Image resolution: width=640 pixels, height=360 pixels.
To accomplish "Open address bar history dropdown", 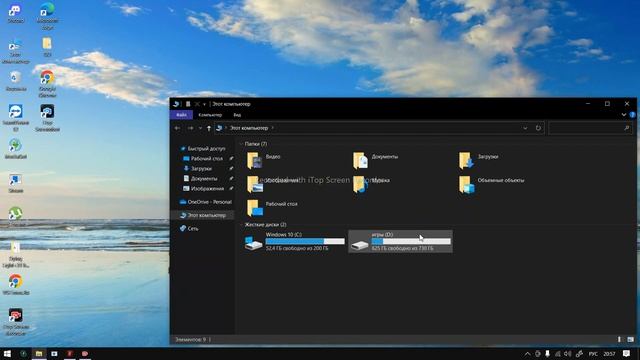I will [525, 128].
